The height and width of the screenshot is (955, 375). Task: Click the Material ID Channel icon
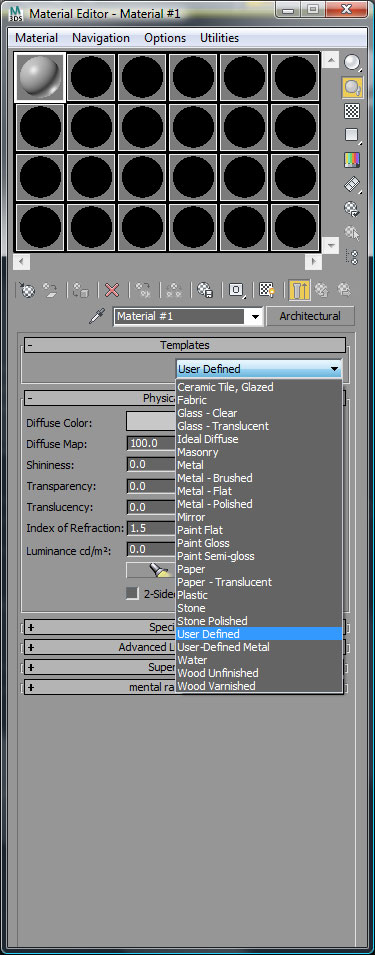pos(236,290)
